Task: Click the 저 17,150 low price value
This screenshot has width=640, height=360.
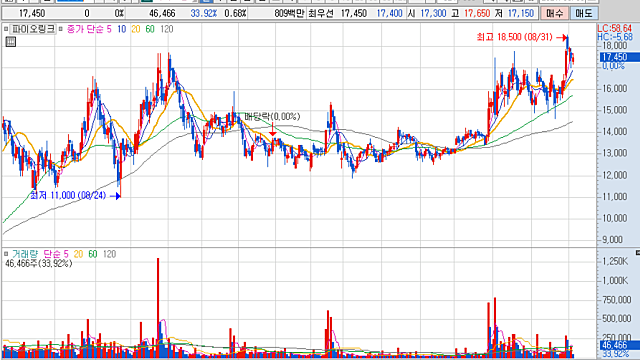Action: [514, 13]
